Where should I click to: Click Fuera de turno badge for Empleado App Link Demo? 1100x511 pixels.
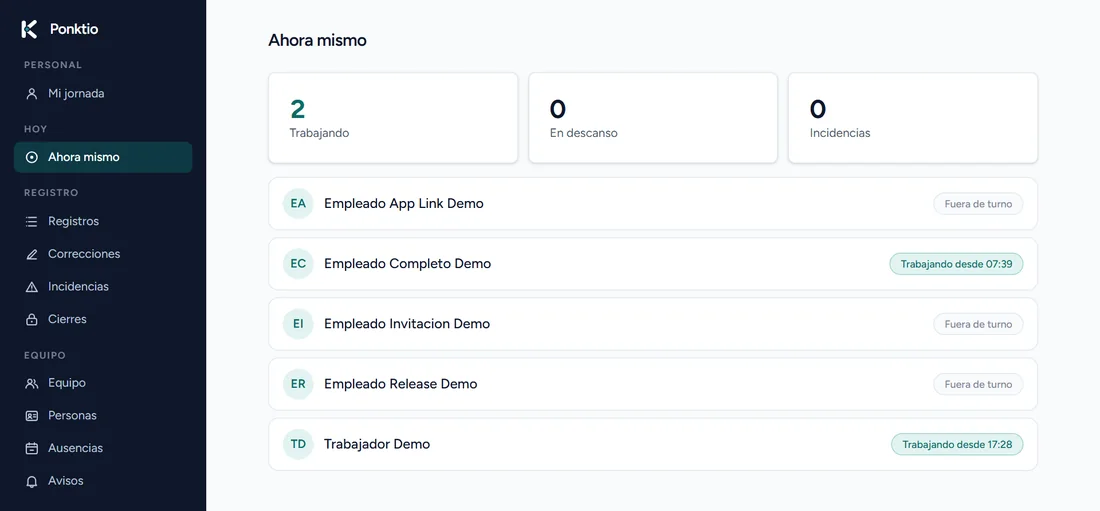click(x=978, y=204)
